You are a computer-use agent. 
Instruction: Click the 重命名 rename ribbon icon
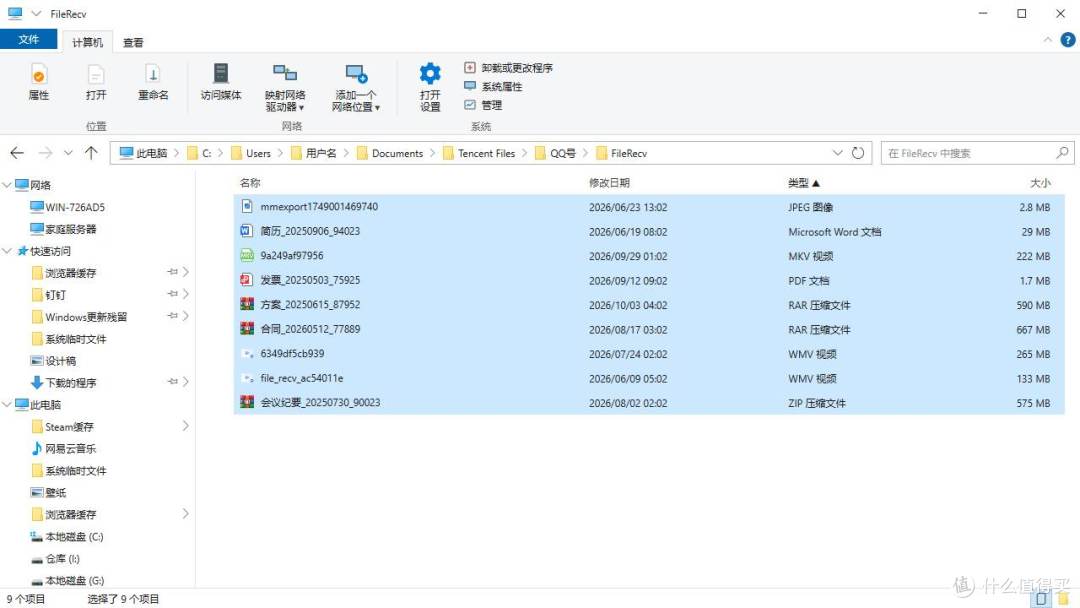(153, 82)
